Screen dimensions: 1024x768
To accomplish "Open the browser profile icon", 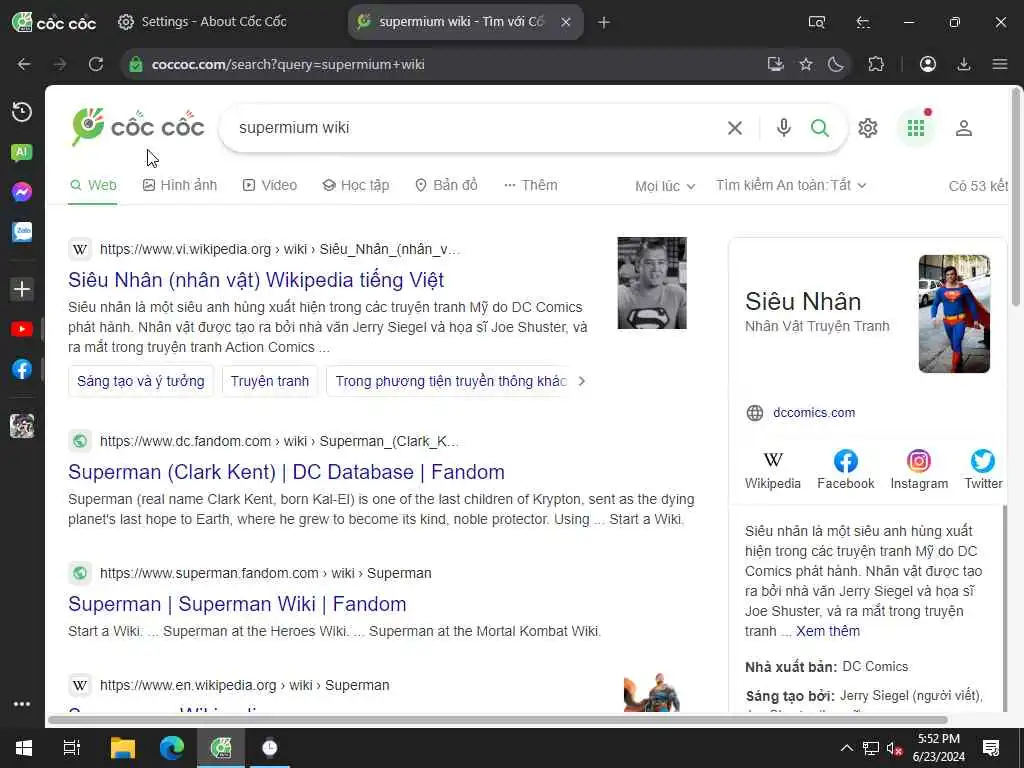I will coord(928,64).
